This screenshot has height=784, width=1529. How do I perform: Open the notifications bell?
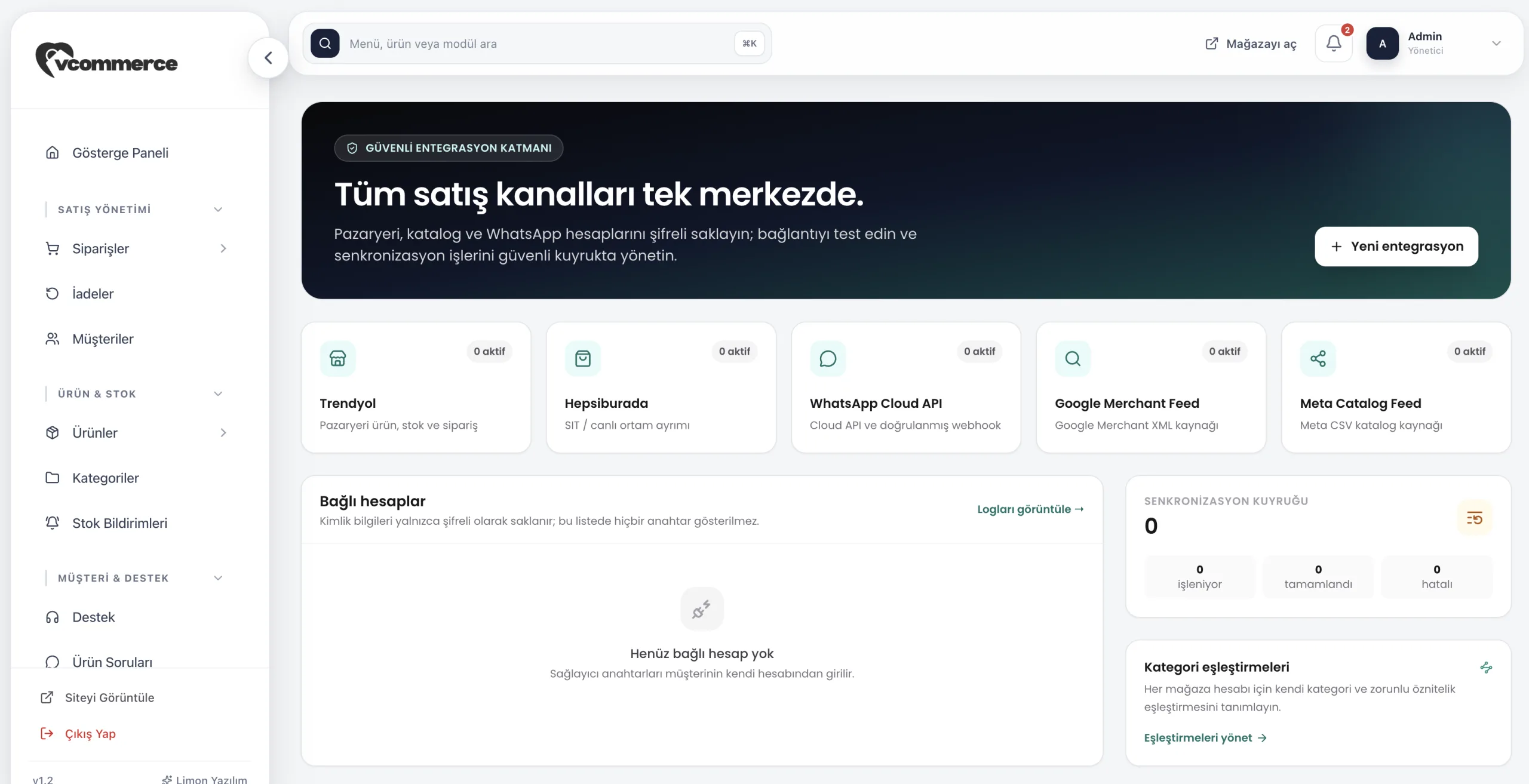[1334, 43]
